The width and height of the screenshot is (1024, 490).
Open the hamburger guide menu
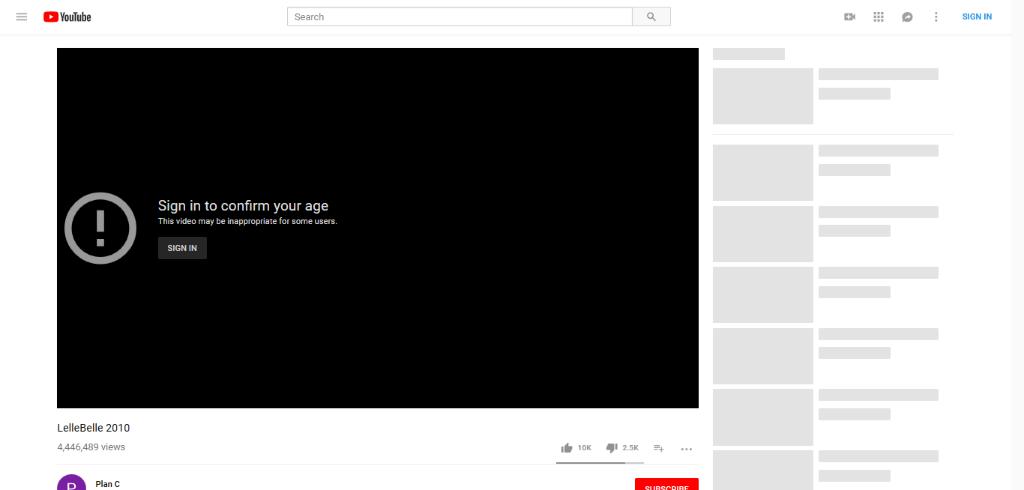[x=21, y=17]
